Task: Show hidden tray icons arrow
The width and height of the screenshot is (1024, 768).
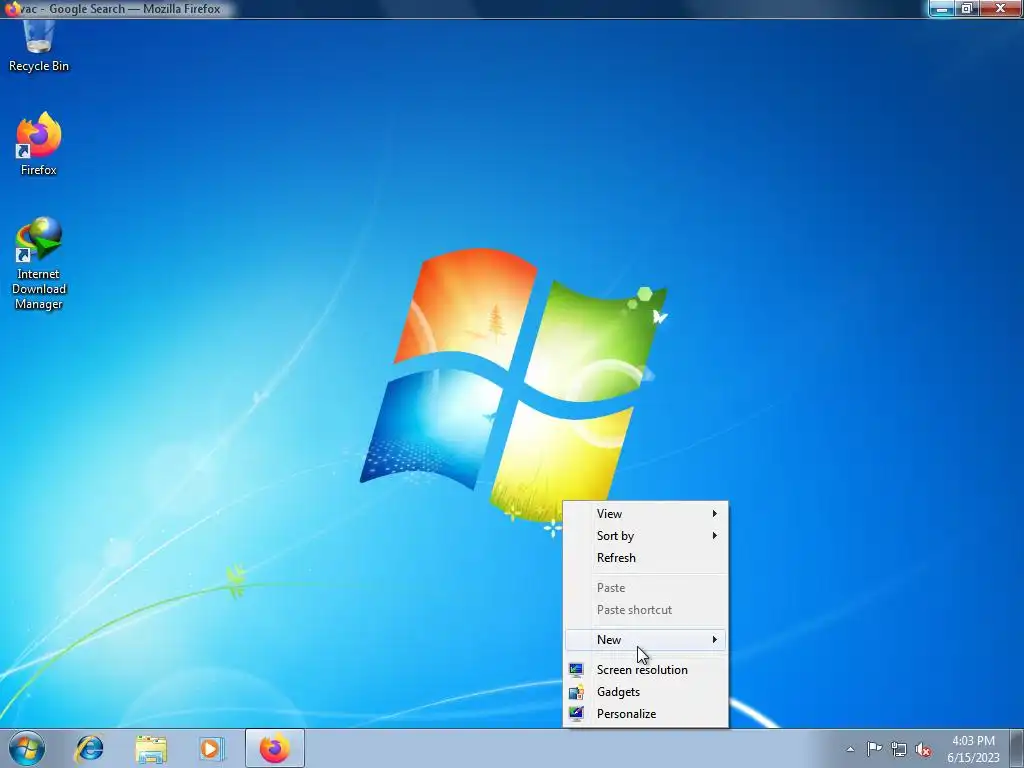Action: (850, 749)
